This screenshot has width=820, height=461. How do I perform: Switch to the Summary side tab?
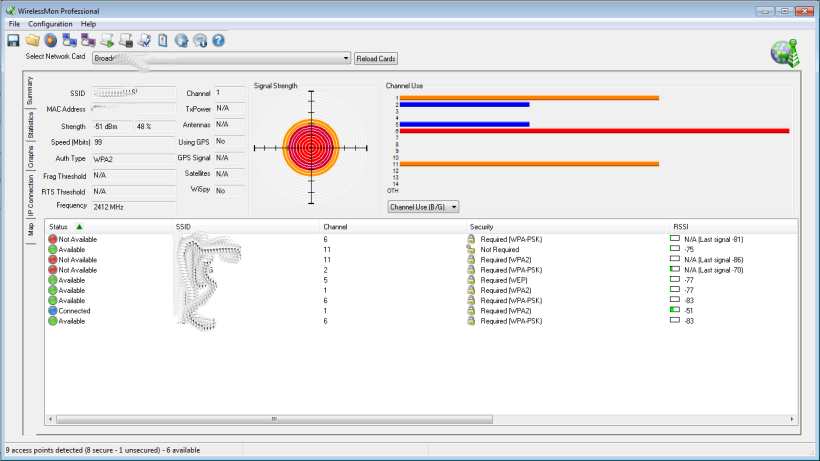(30, 90)
